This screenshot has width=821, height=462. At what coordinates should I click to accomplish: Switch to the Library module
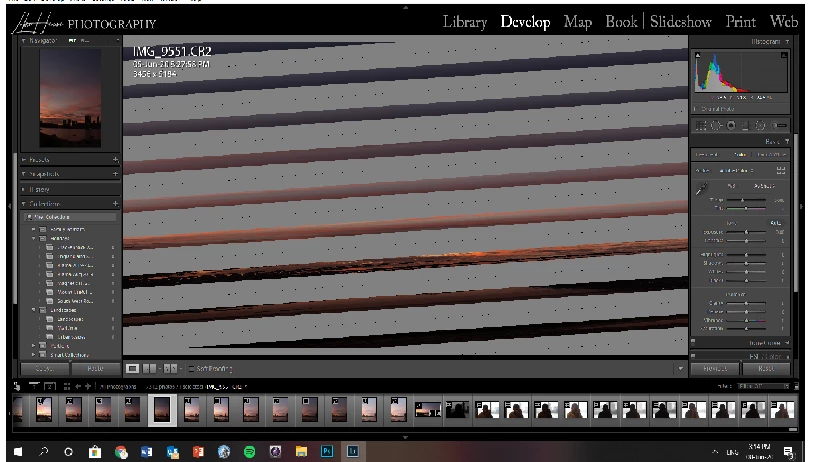pyautogui.click(x=465, y=21)
